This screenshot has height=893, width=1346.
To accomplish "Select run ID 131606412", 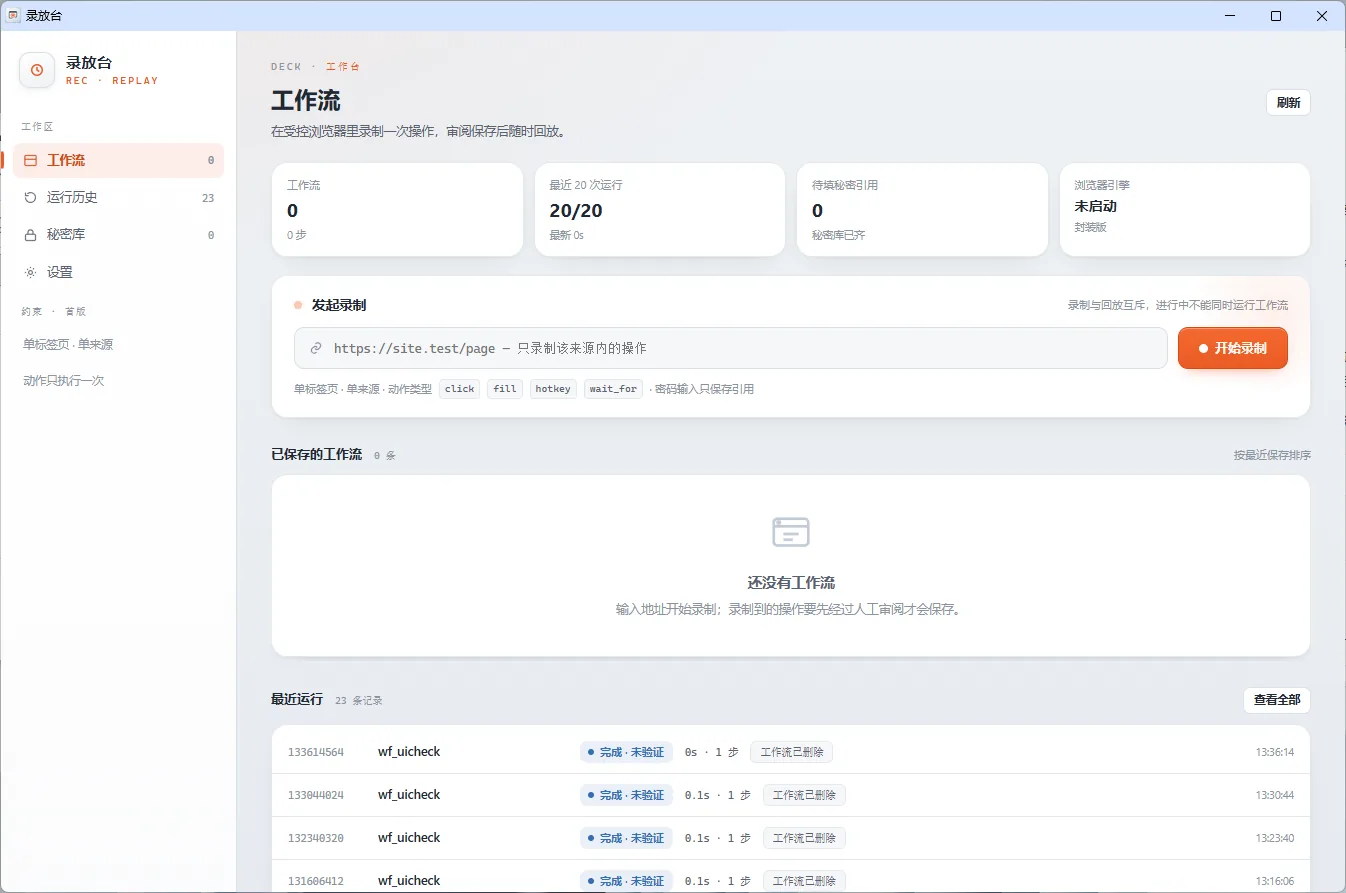I will tap(316, 881).
